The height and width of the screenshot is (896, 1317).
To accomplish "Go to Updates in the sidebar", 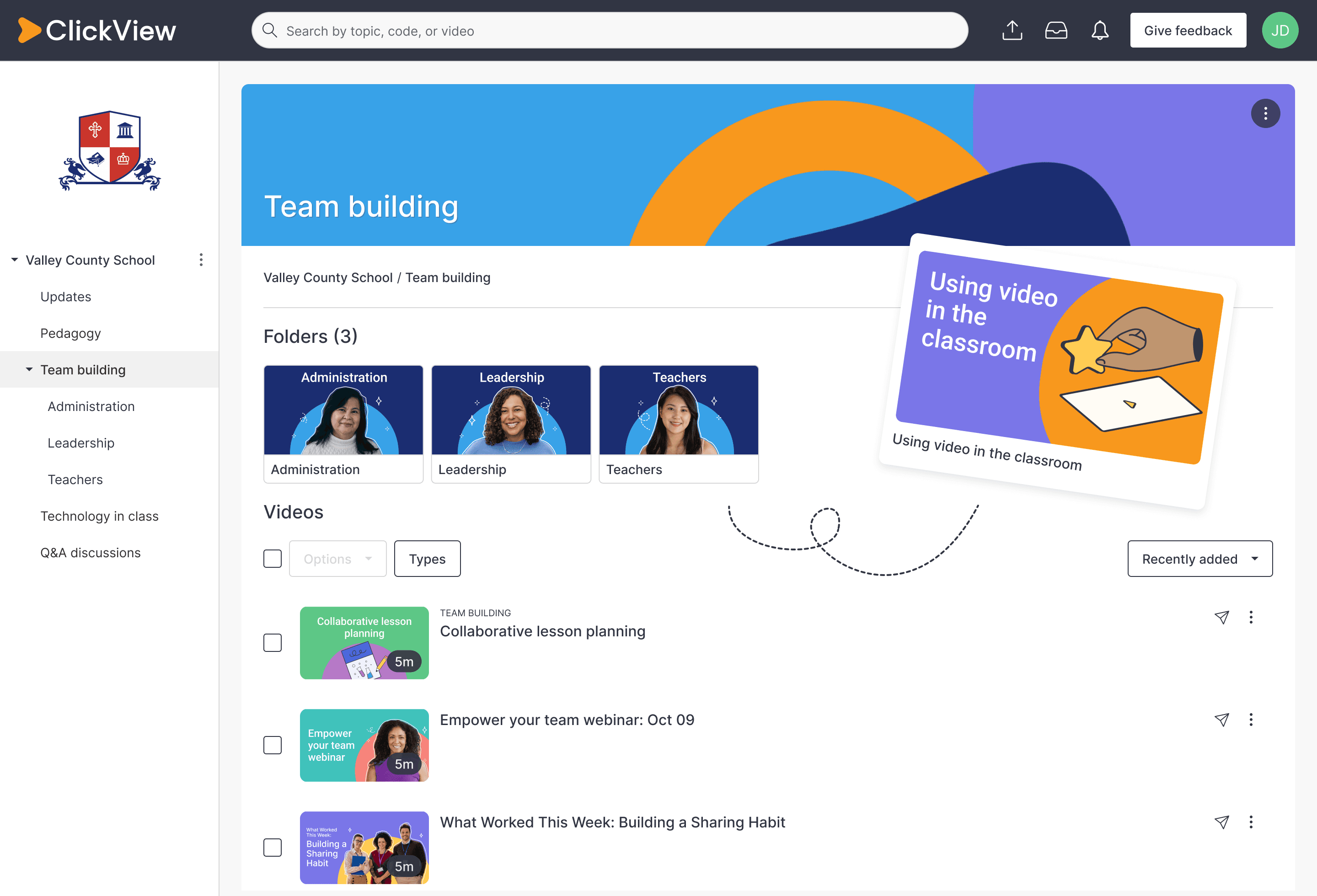I will (x=66, y=297).
